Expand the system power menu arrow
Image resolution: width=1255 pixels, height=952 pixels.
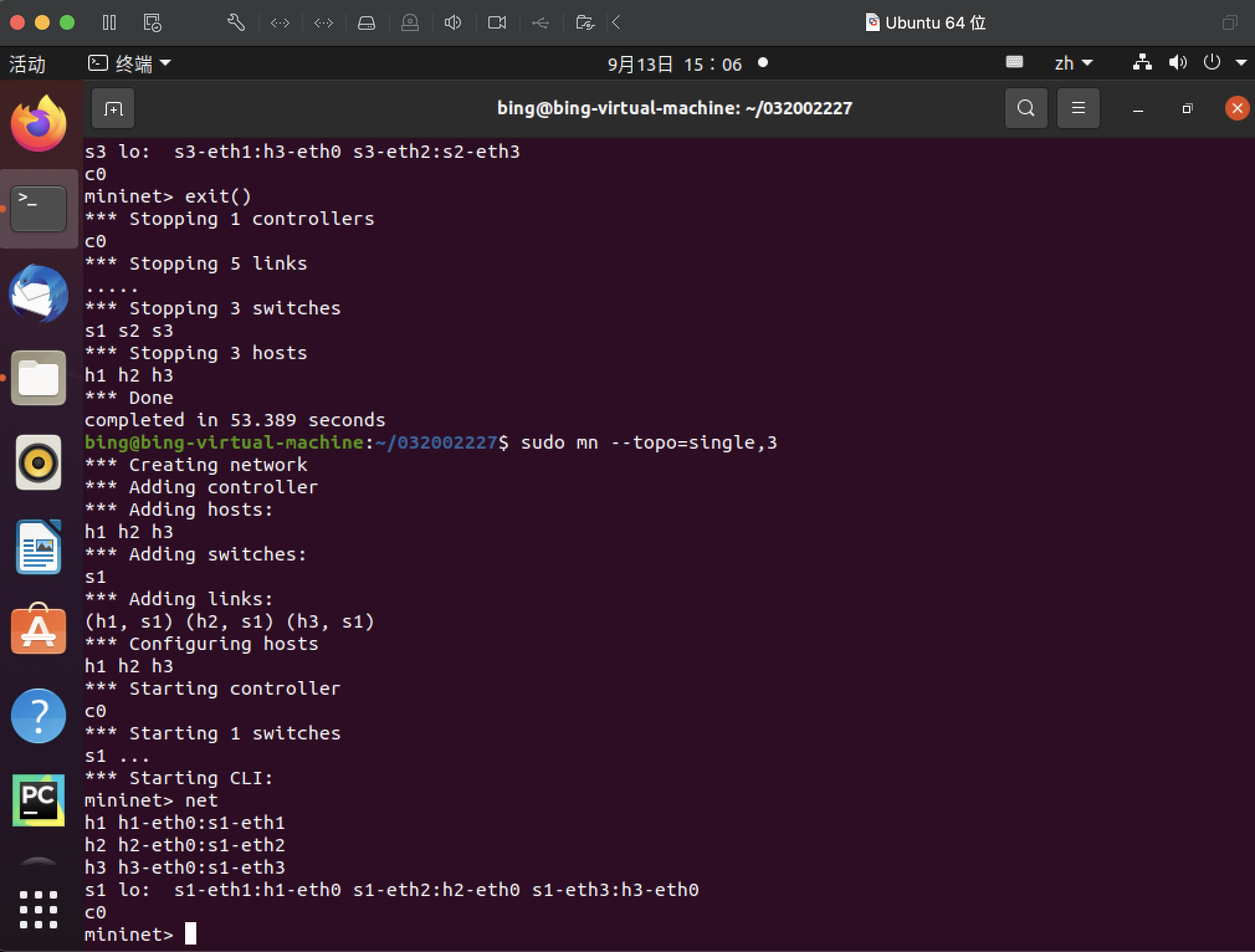(1241, 63)
